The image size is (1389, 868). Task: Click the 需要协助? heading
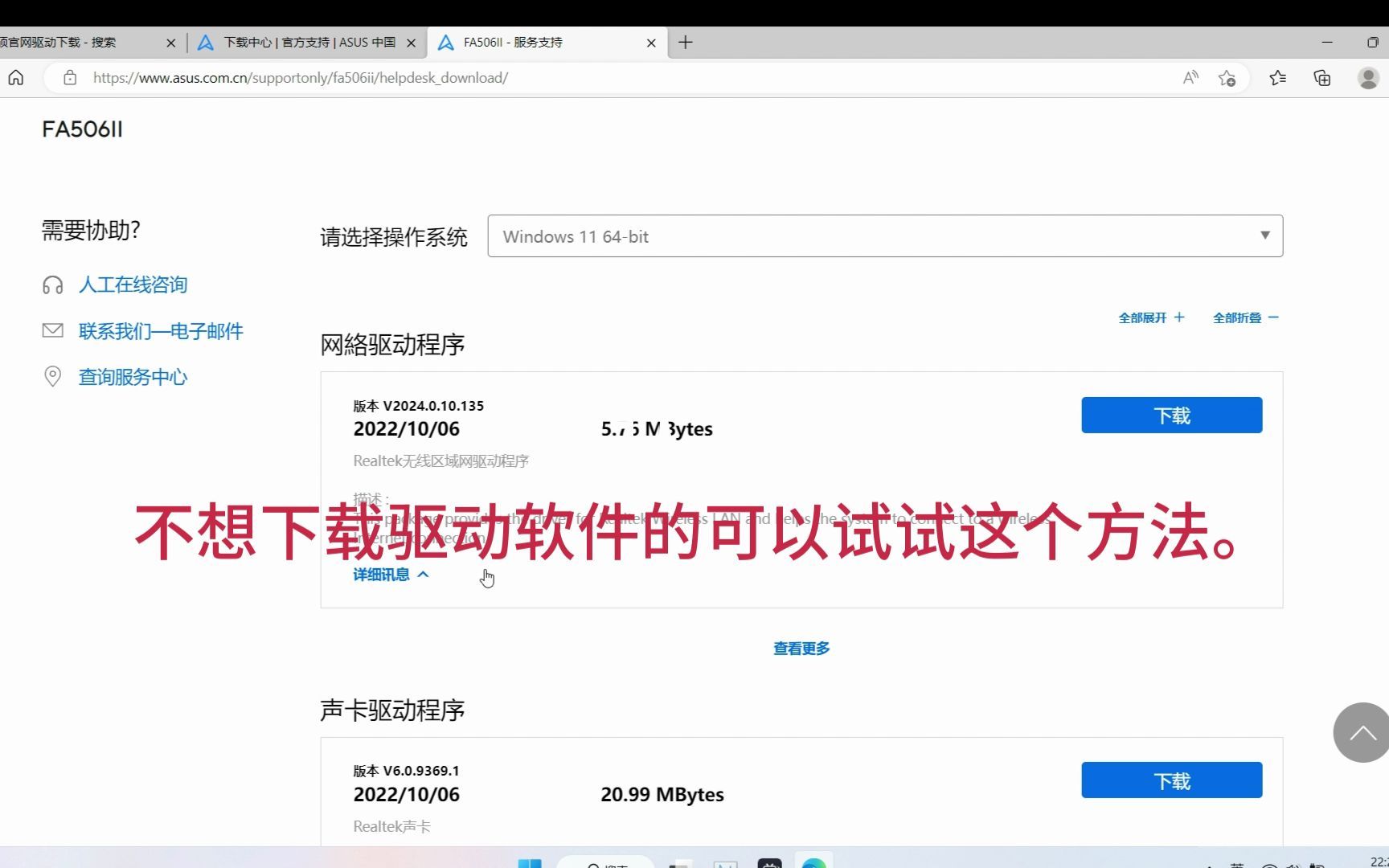[91, 231]
